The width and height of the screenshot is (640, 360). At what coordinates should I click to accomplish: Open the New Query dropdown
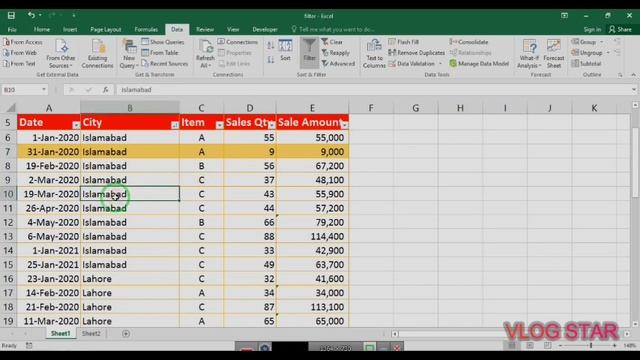click(129, 54)
